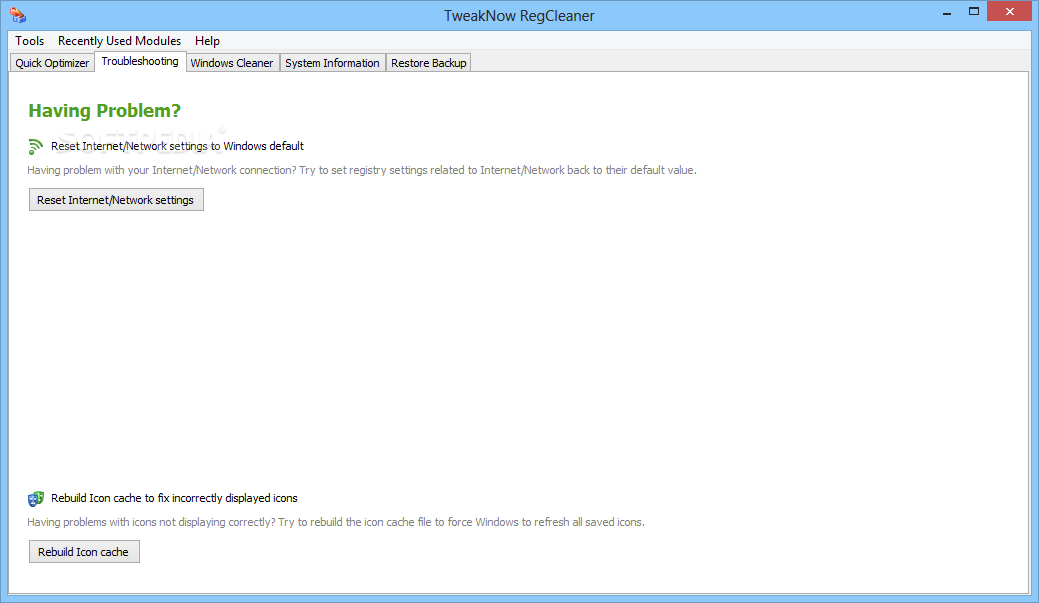Click the icon cache description paragraph
The height and width of the screenshot is (603, 1039).
pyautogui.click(x=336, y=522)
